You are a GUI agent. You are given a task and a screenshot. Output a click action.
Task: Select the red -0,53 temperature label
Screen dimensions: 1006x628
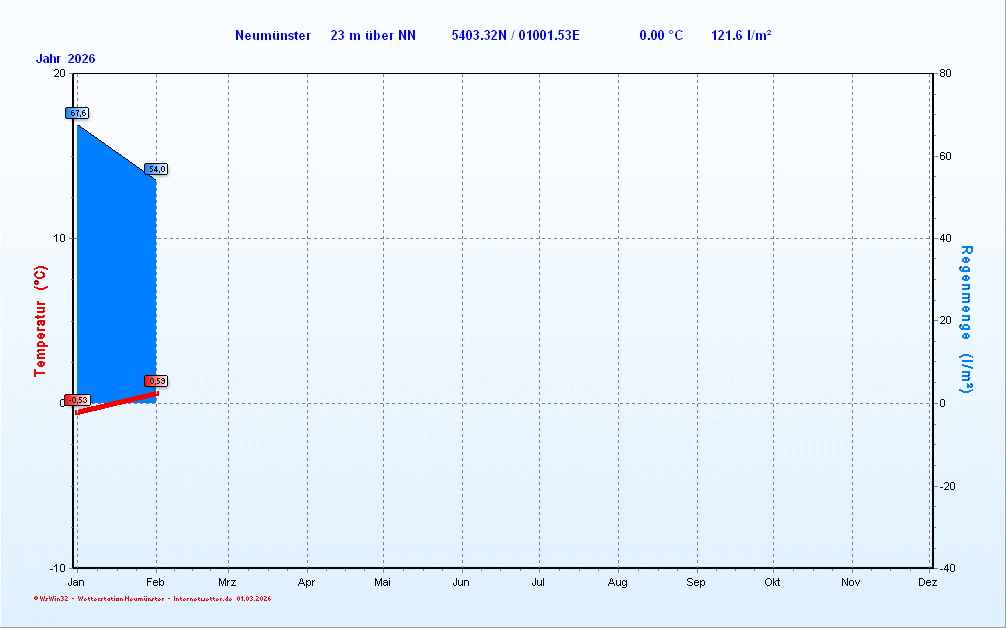click(77, 400)
